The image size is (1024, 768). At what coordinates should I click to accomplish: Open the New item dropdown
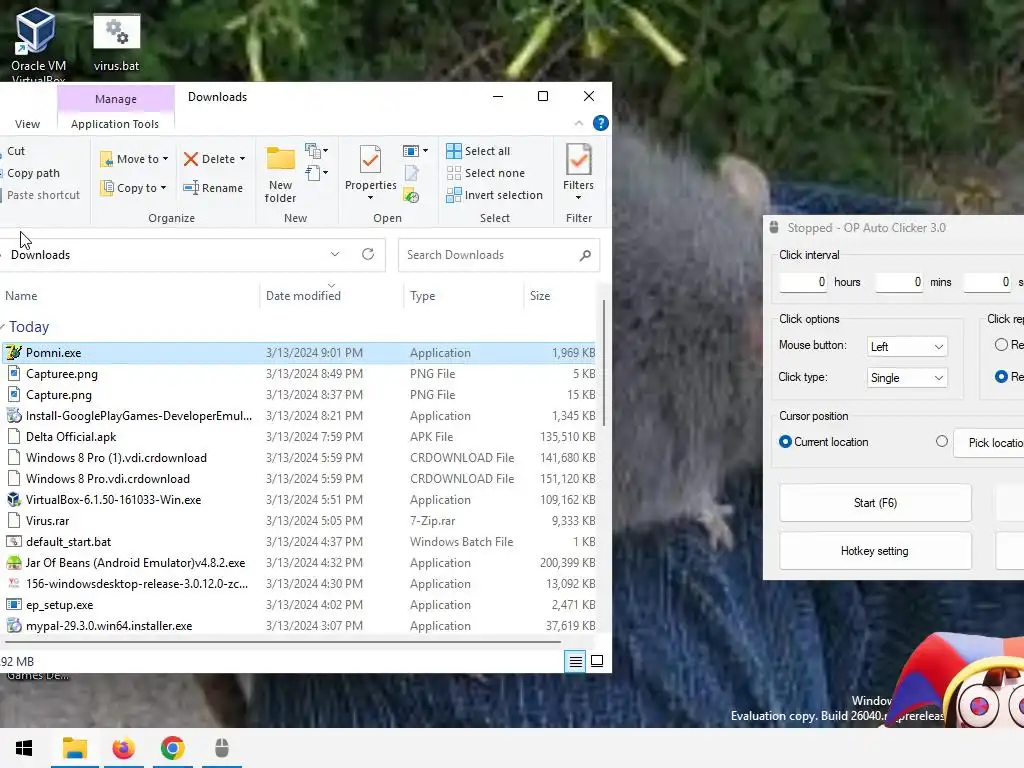coord(317,152)
